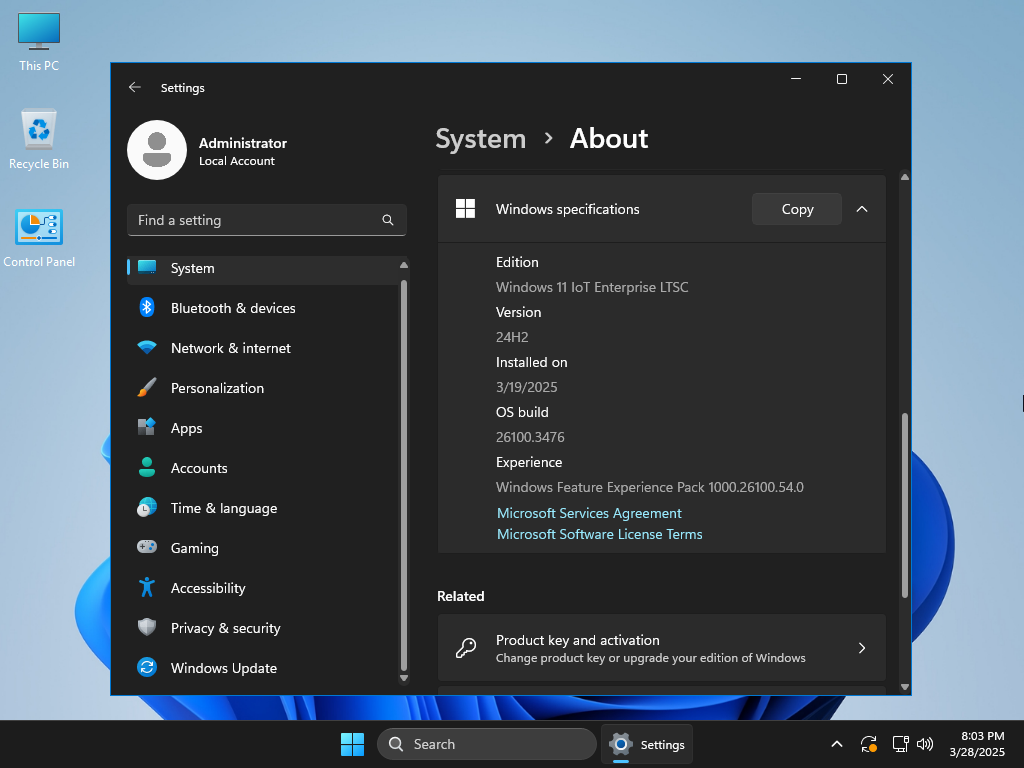Click the Windows logo in Windows specifications
Screen dimensions: 1024x768
pos(466,209)
